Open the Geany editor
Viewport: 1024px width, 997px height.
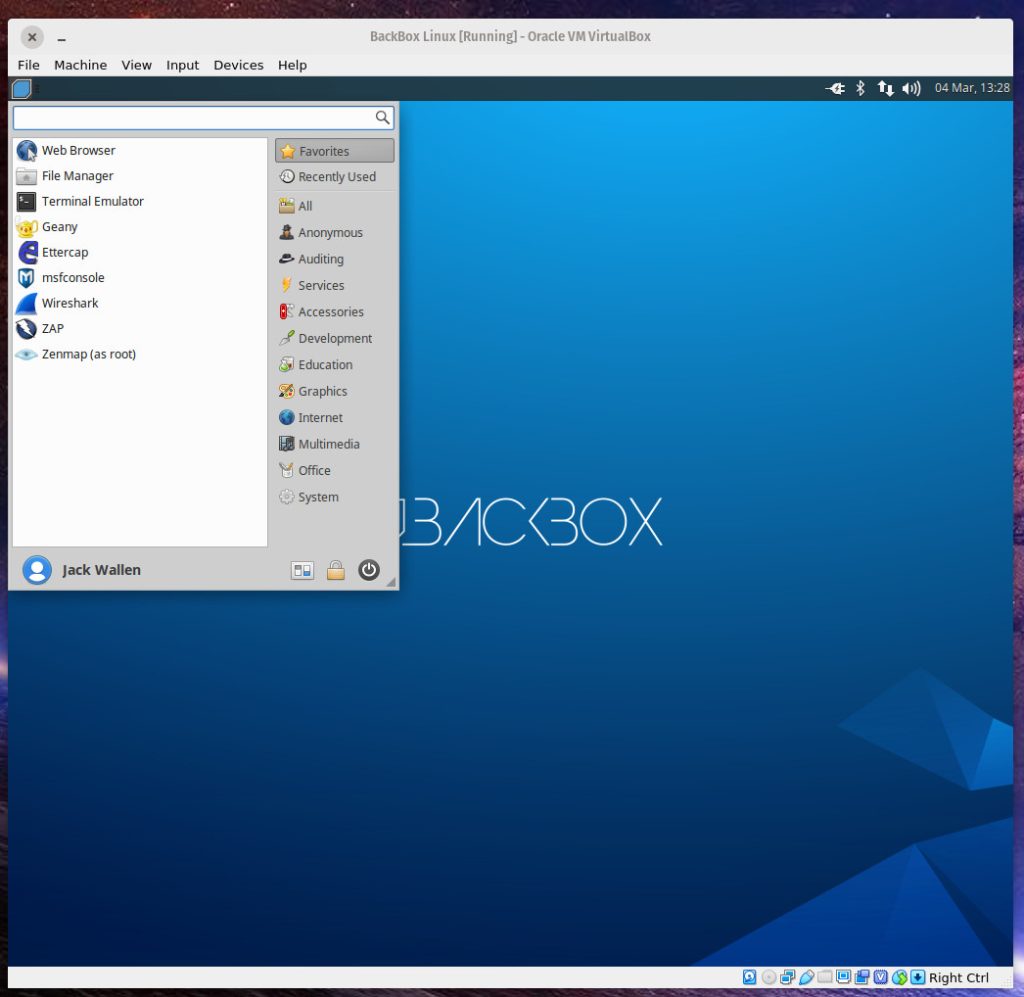coord(59,227)
